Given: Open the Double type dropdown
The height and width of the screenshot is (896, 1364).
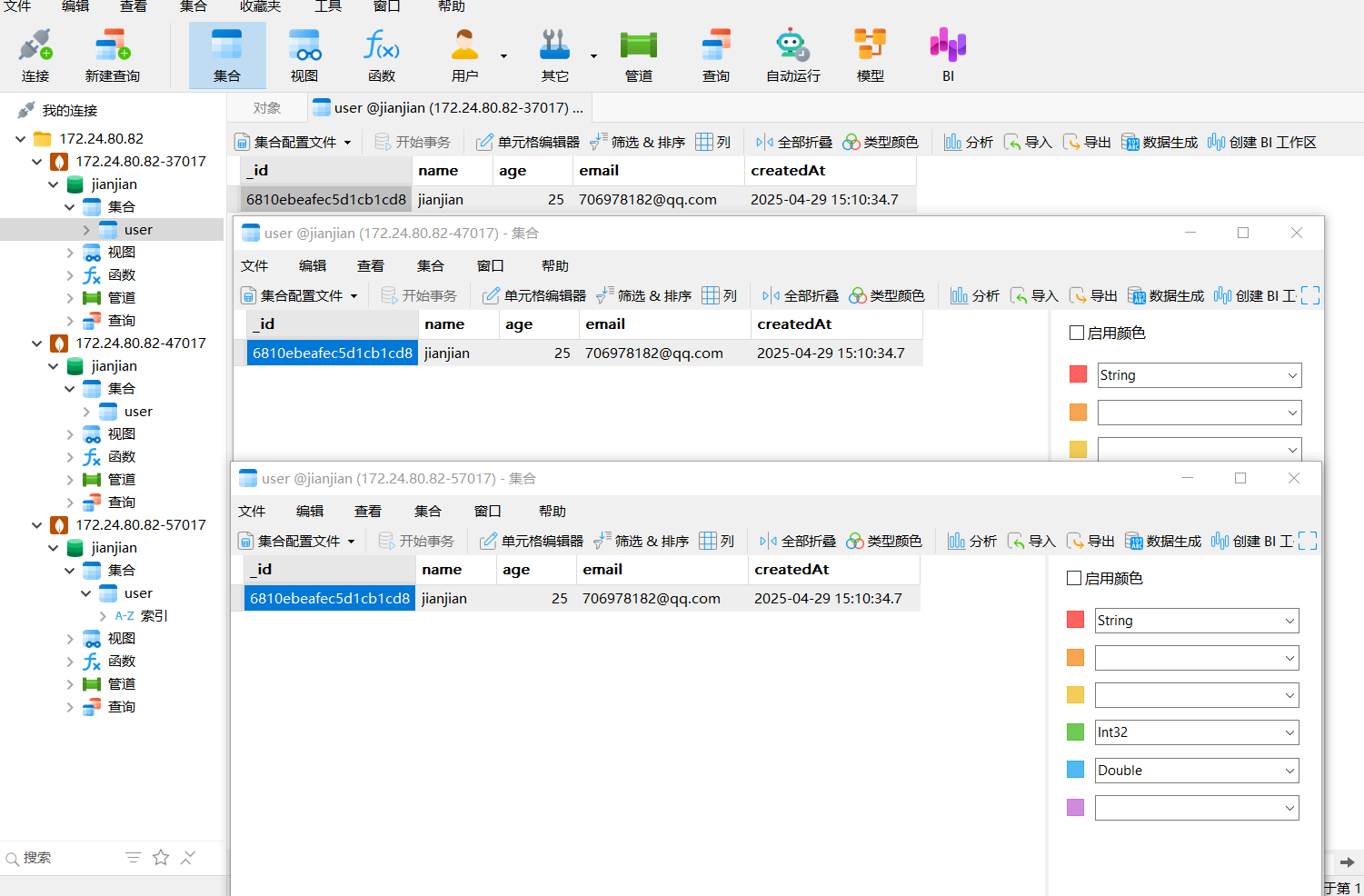Looking at the screenshot, I should point(1197,771).
